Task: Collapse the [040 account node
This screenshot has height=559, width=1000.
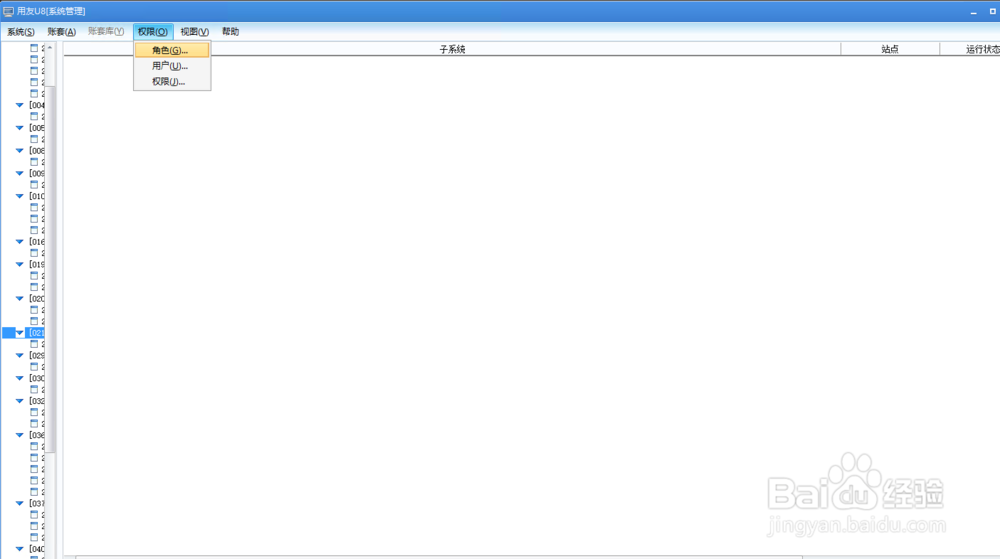Action: pyautogui.click(x=20, y=549)
